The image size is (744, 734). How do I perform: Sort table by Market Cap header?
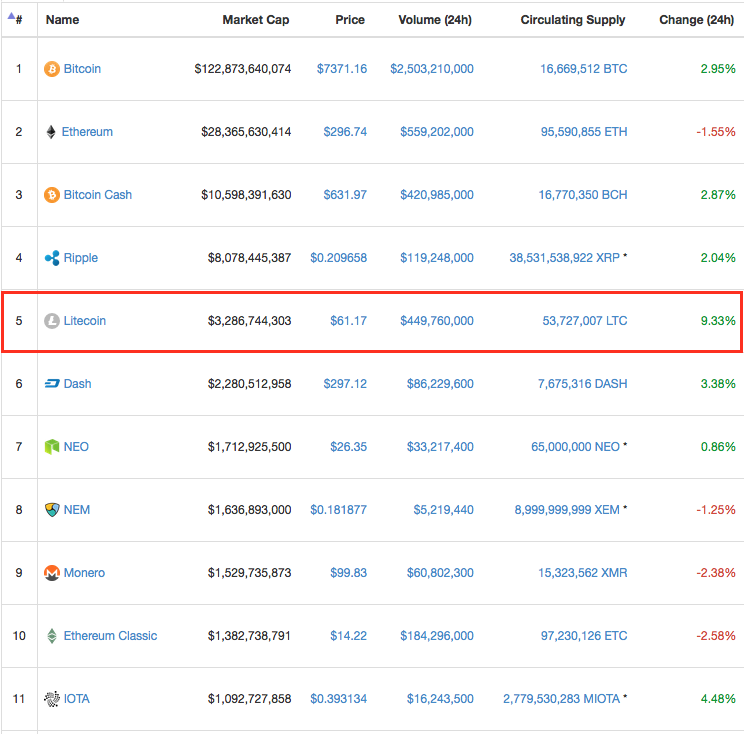click(x=256, y=20)
